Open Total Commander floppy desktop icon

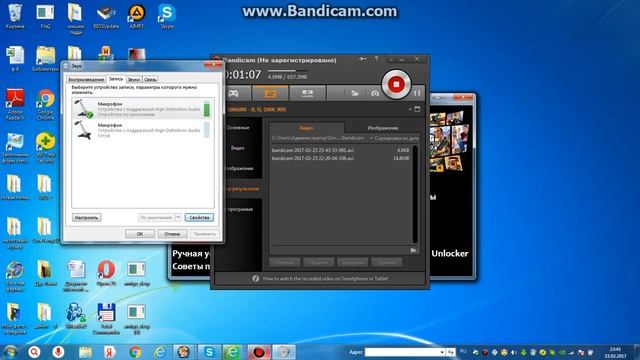[106, 319]
